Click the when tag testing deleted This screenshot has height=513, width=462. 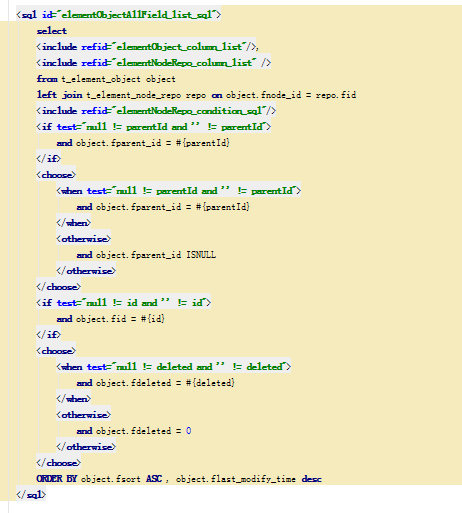[x=173, y=367]
